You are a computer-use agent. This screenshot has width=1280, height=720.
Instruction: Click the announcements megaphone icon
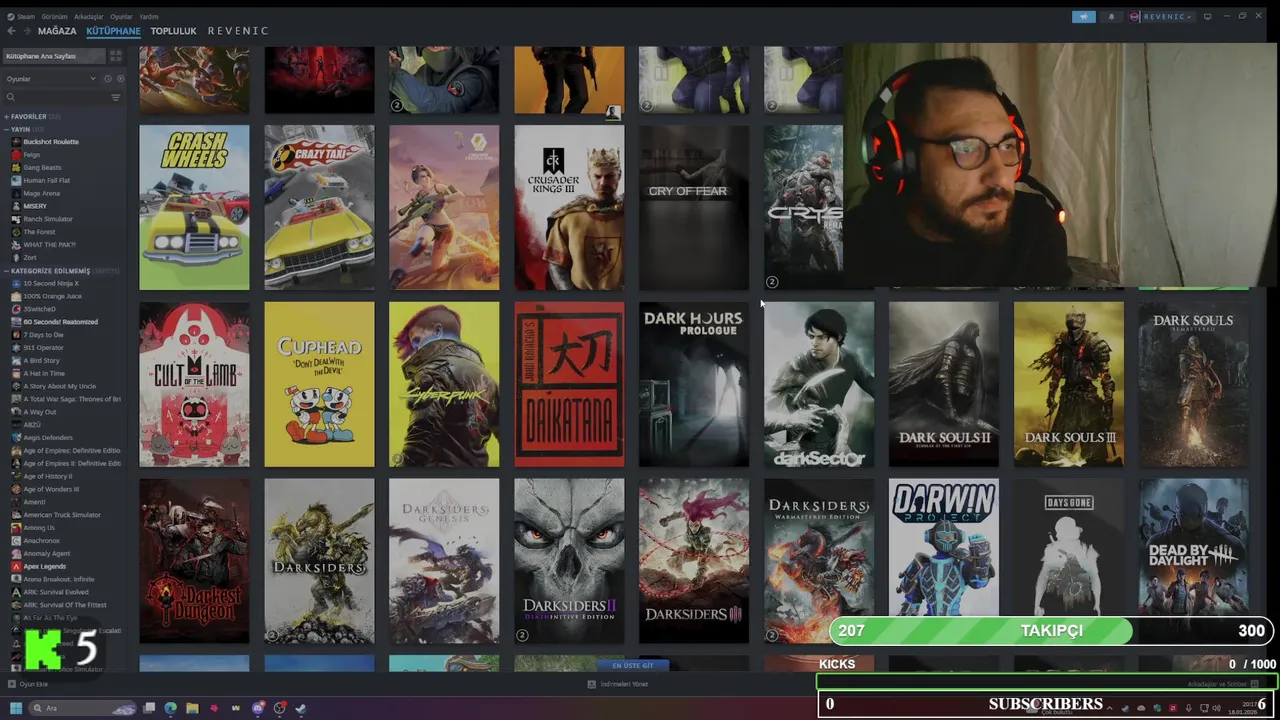[x=1084, y=17]
